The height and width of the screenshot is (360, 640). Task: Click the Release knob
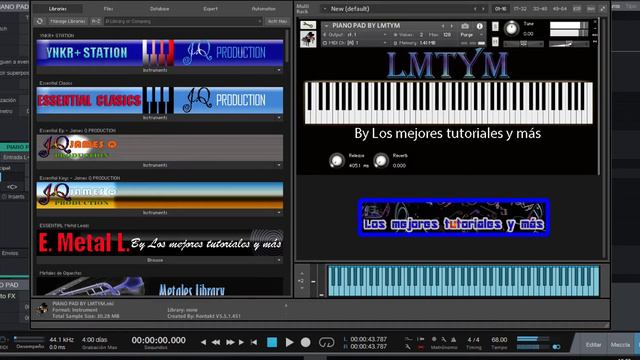click(x=337, y=160)
